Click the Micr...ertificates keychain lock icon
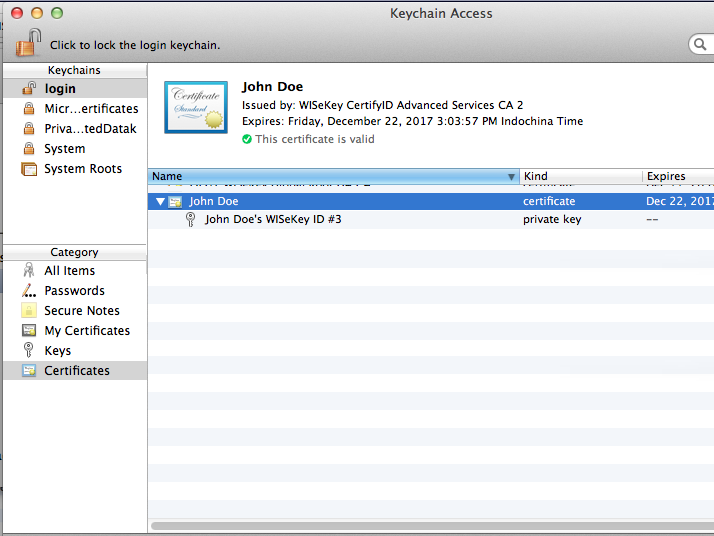The height and width of the screenshot is (536, 714). [x=29, y=108]
